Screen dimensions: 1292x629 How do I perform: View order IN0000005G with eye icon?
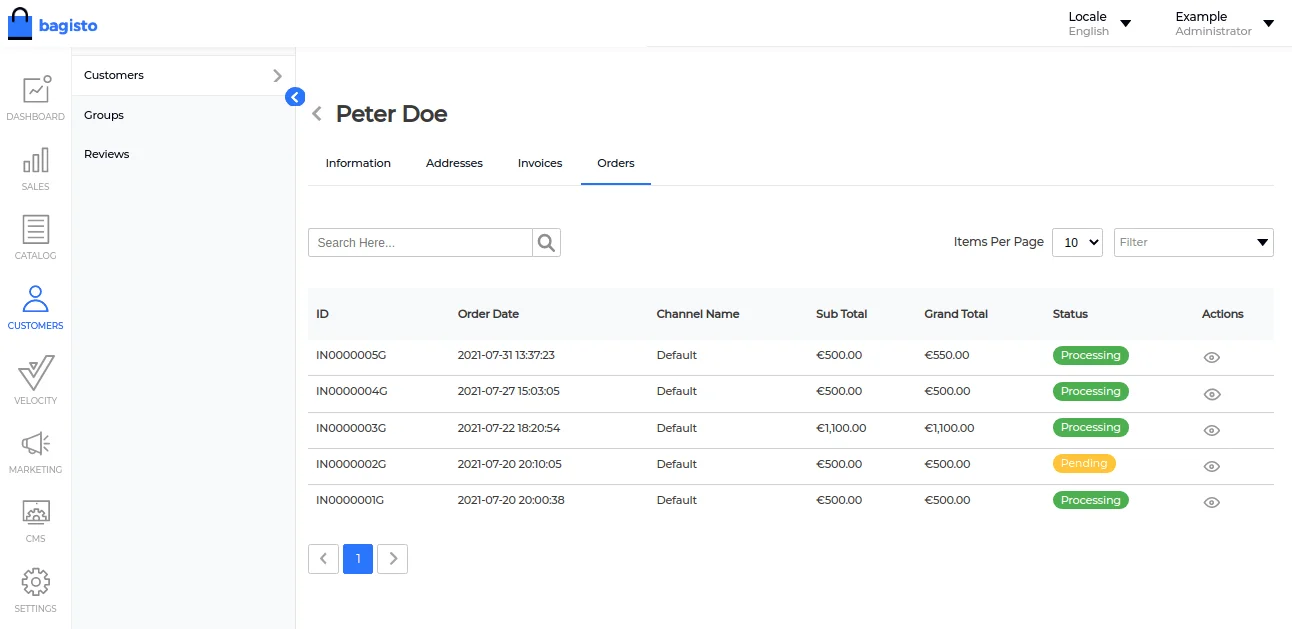[x=1212, y=357]
